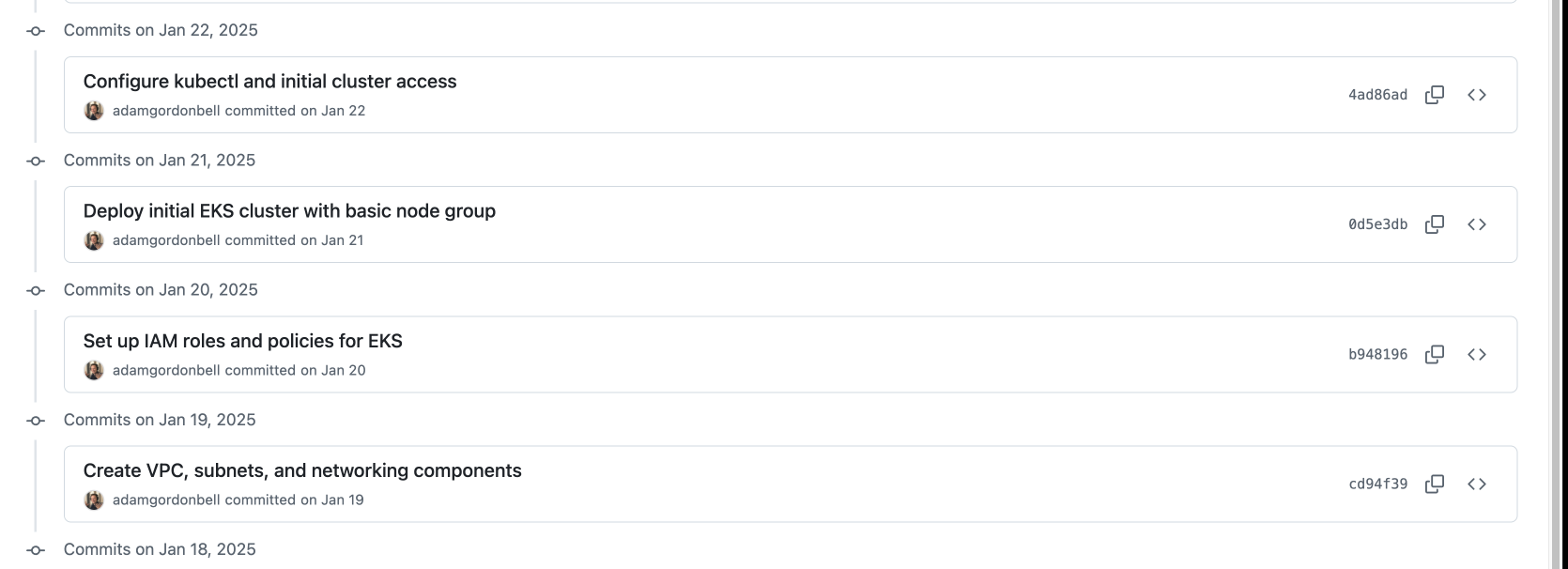Click adamgordonbell avatar on Jan 22 commit
Screen dimensions: 1568x569
pyautogui.click(x=94, y=111)
